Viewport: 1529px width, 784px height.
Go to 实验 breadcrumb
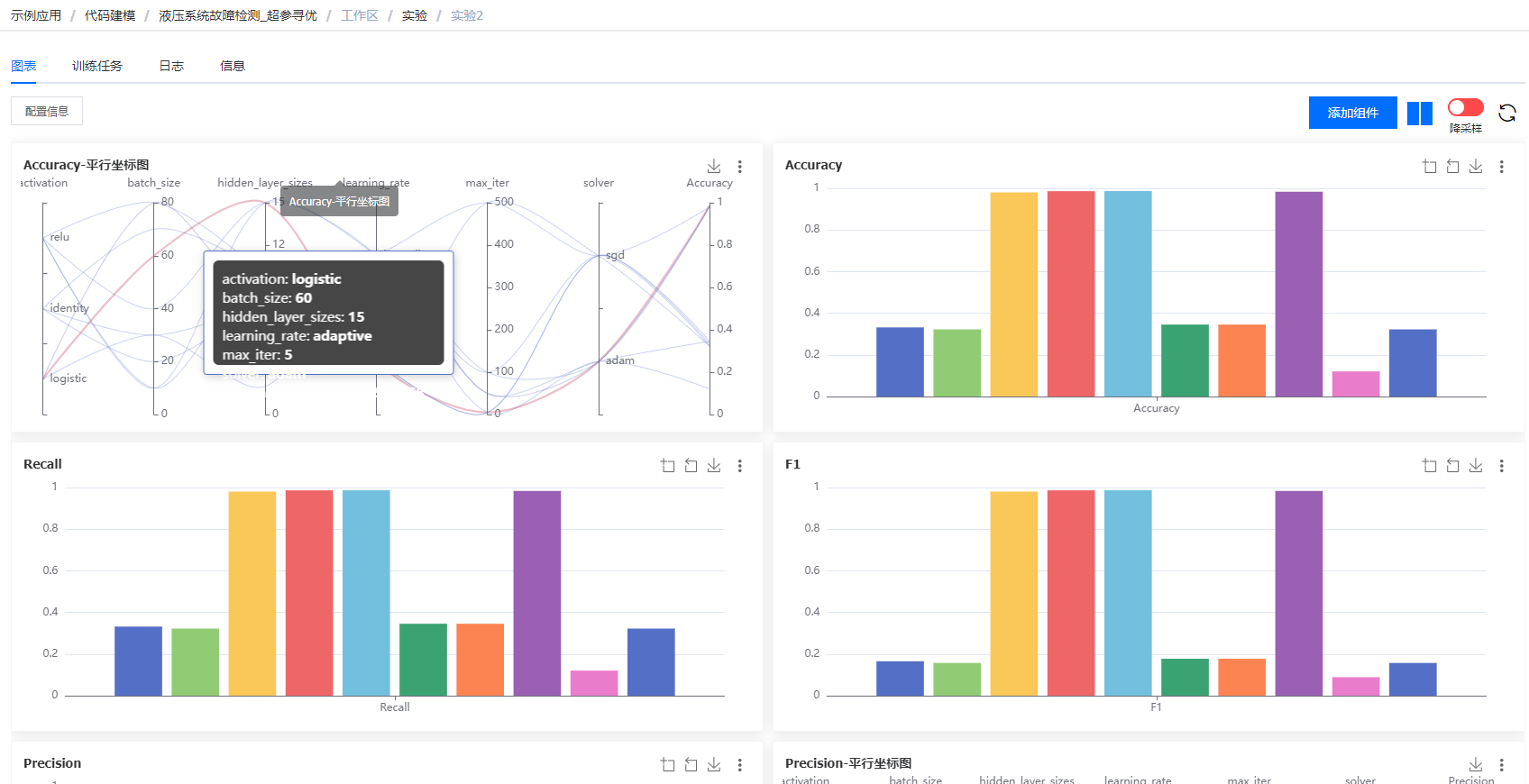(x=415, y=15)
